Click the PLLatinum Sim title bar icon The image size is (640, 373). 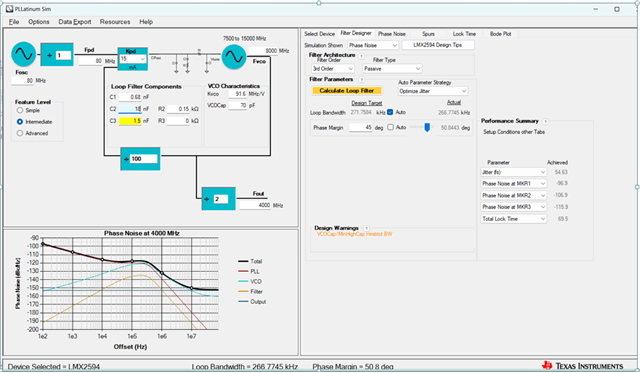[x=10, y=9]
